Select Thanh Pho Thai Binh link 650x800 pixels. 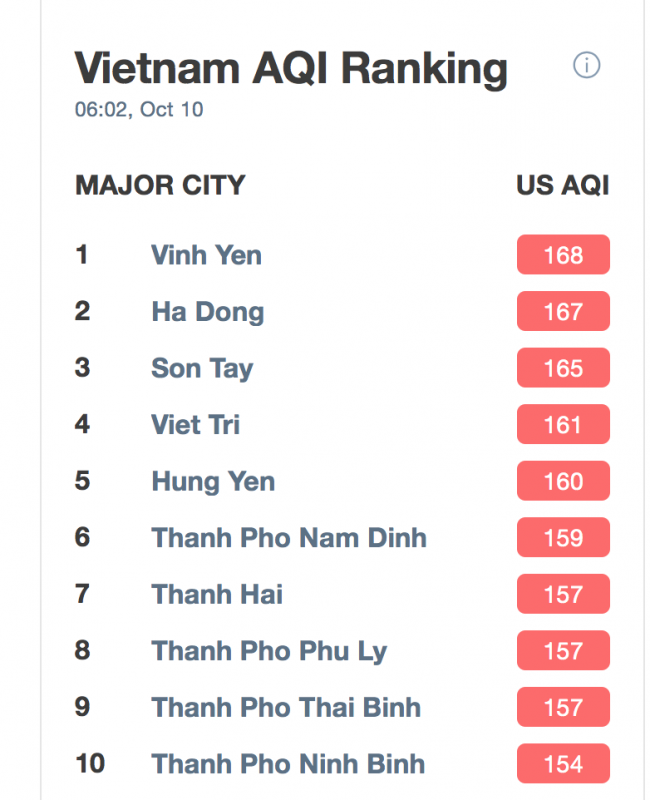tap(286, 708)
